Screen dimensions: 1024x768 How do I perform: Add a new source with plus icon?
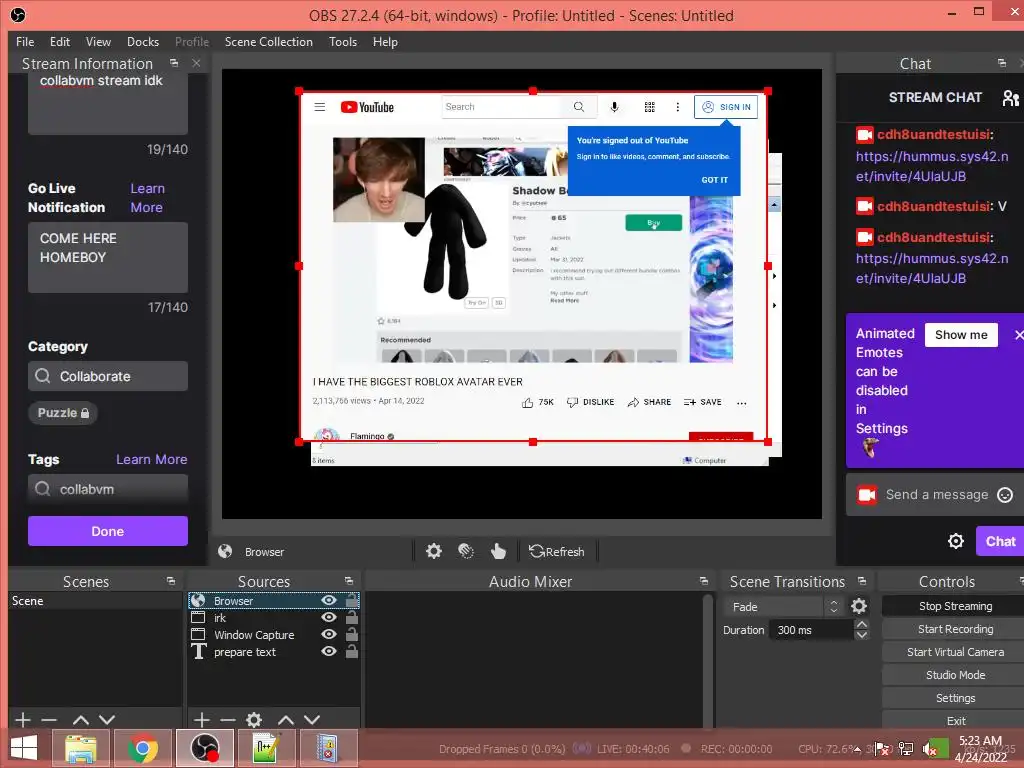pyautogui.click(x=202, y=720)
